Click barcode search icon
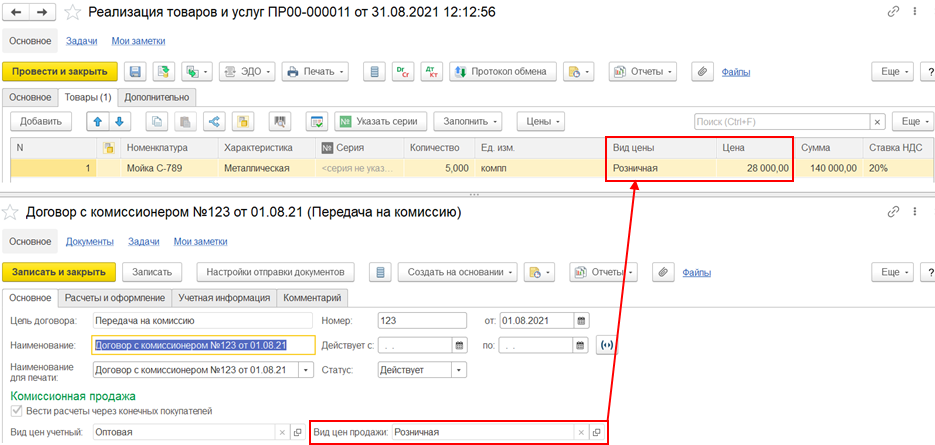The height and width of the screenshot is (445, 935). tap(278, 121)
